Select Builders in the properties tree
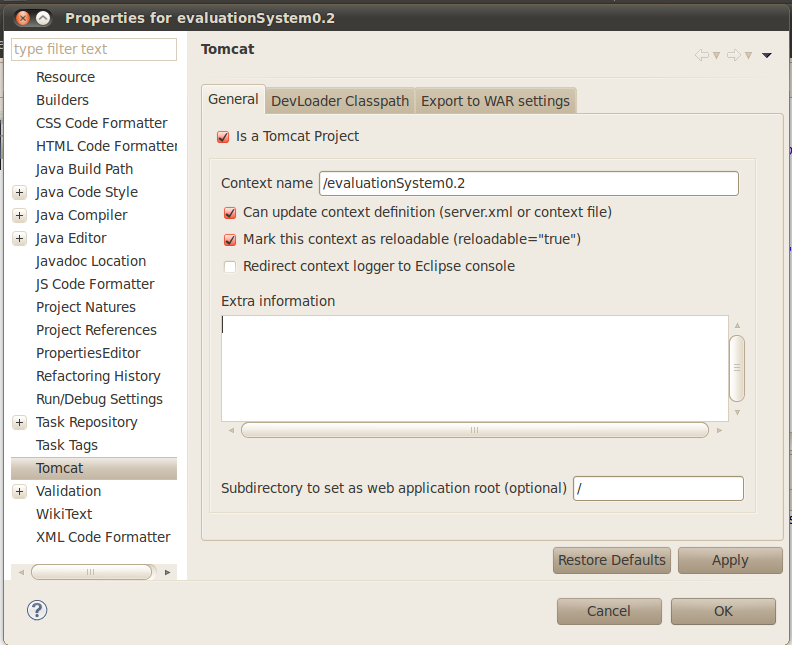This screenshot has height=645, width=792. (63, 101)
